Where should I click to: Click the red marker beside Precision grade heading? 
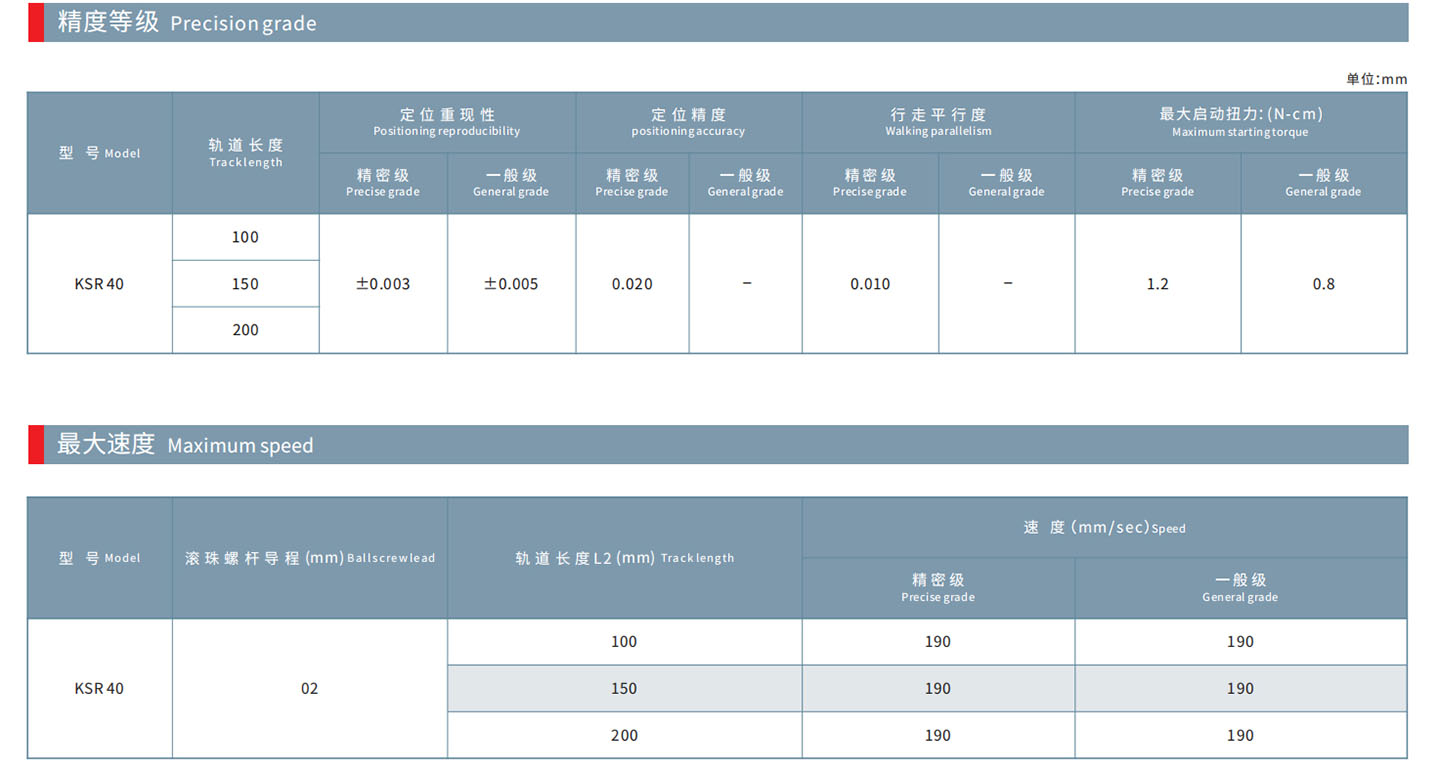click(35, 22)
